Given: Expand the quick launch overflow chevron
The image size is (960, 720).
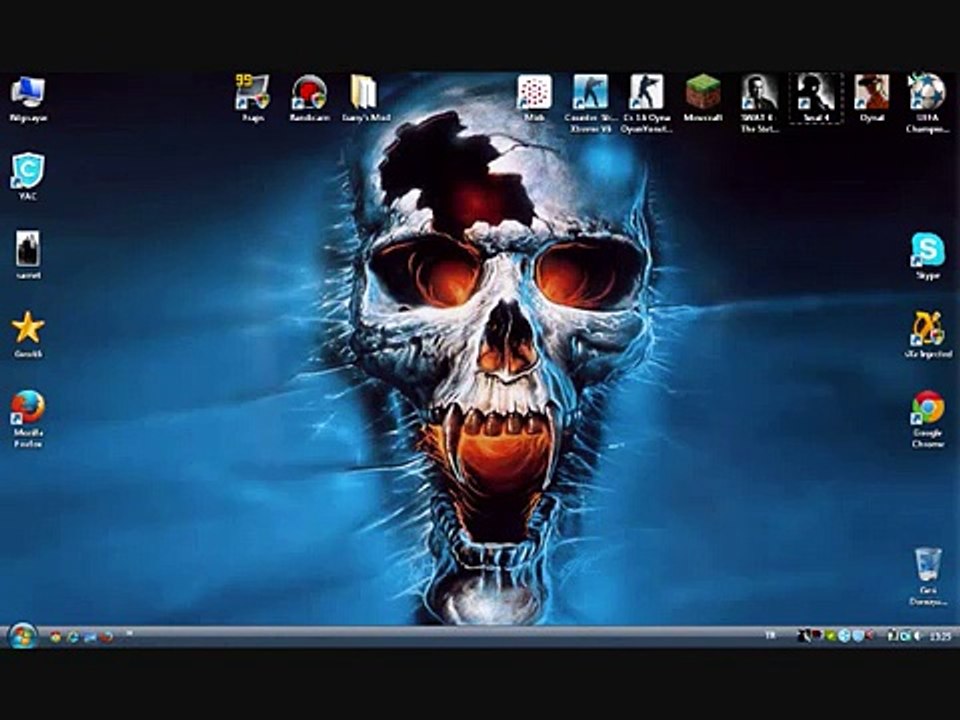Looking at the screenshot, I should click(x=129, y=633).
